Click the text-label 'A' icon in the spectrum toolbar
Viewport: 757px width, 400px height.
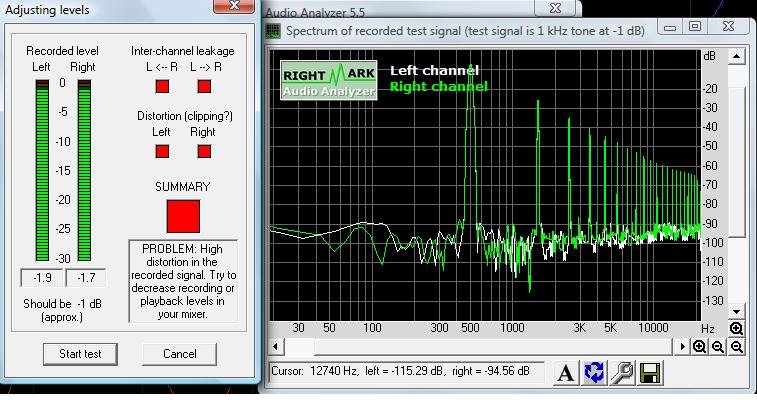click(x=566, y=372)
